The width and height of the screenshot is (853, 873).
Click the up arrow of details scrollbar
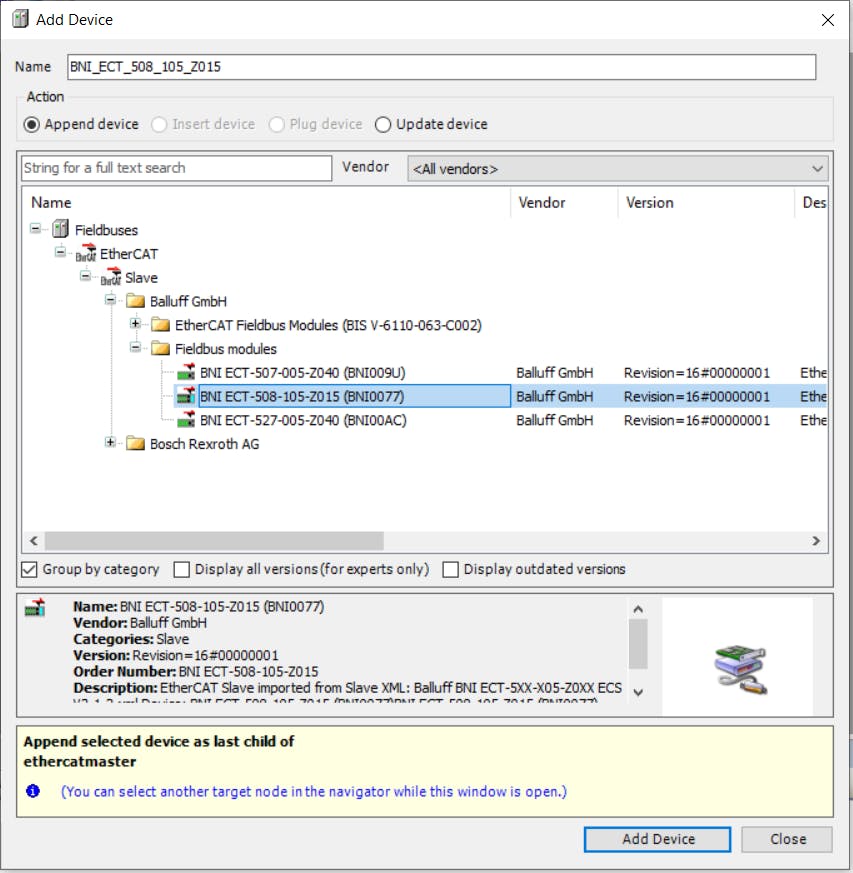(638, 610)
